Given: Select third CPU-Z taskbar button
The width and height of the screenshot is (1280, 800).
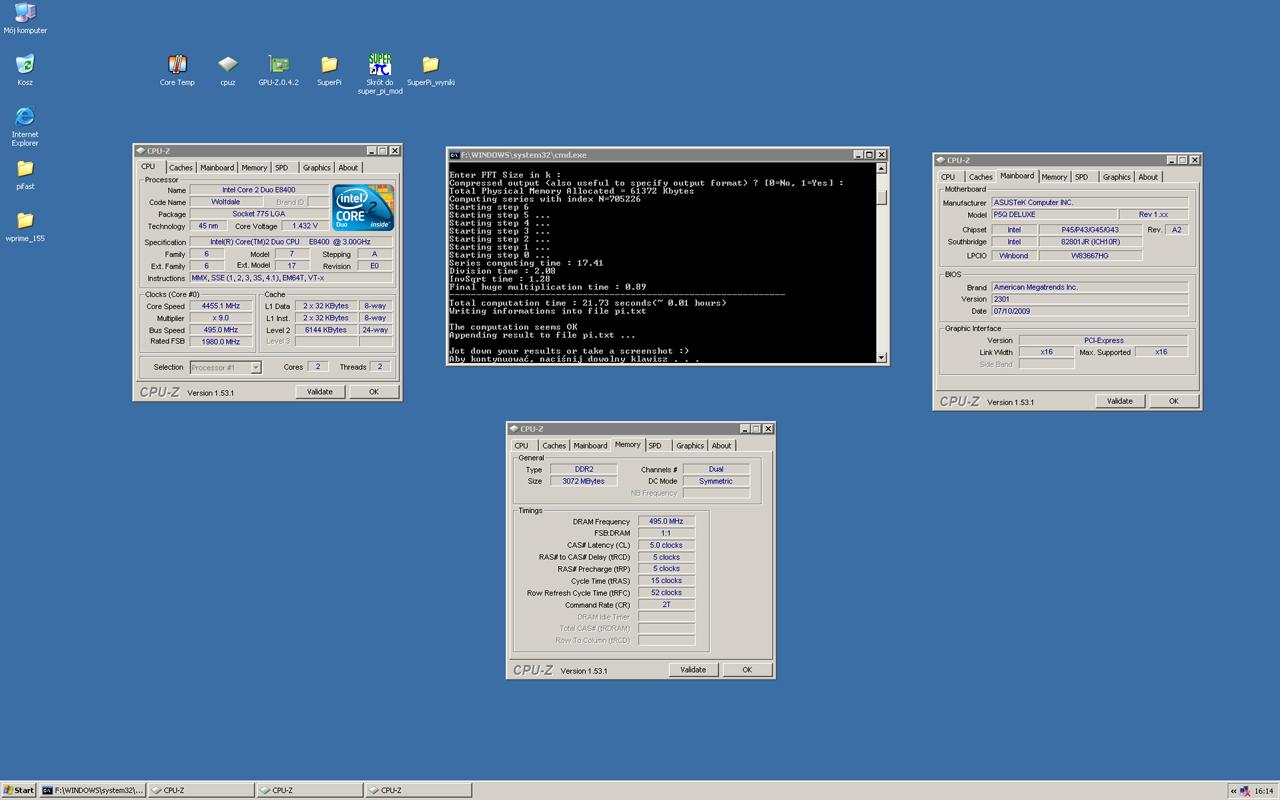Looking at the screenshot, I should coord(419,790).
